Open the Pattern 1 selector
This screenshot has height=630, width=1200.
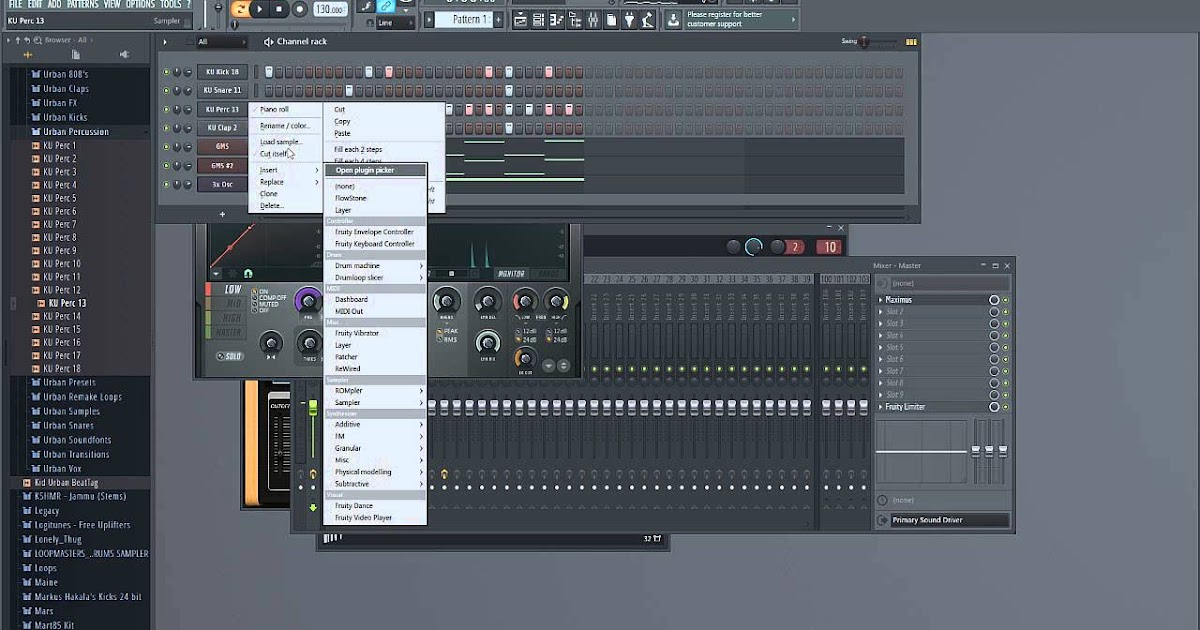coord(471,19)
